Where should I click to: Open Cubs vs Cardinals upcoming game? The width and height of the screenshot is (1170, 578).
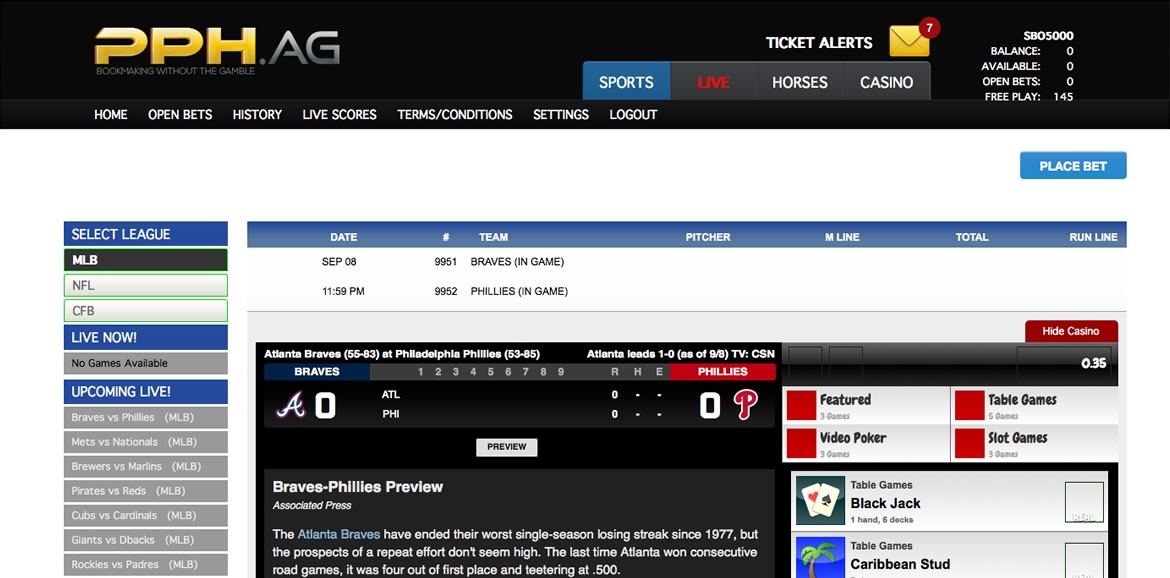click(146, 515)
